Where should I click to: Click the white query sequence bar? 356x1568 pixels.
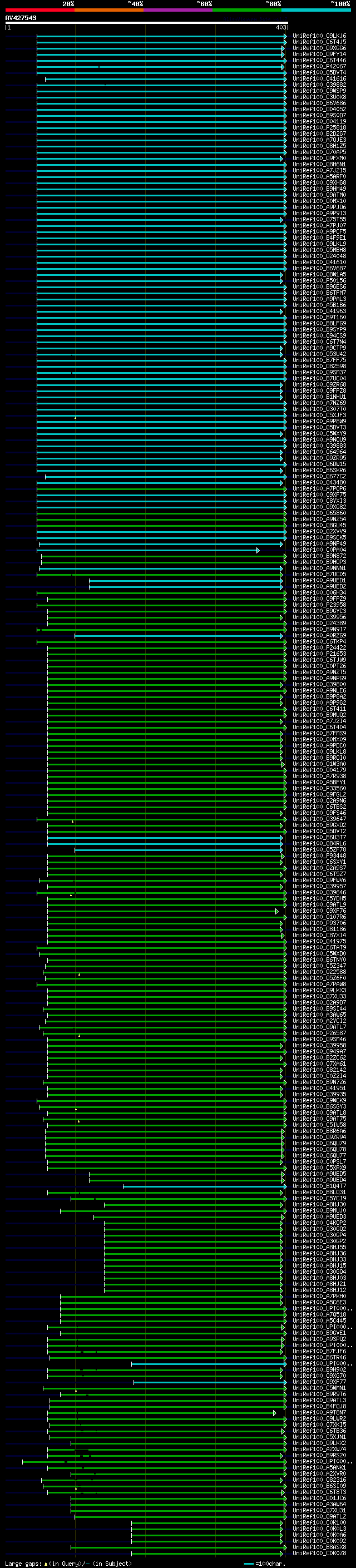click(x=147, y=23)
